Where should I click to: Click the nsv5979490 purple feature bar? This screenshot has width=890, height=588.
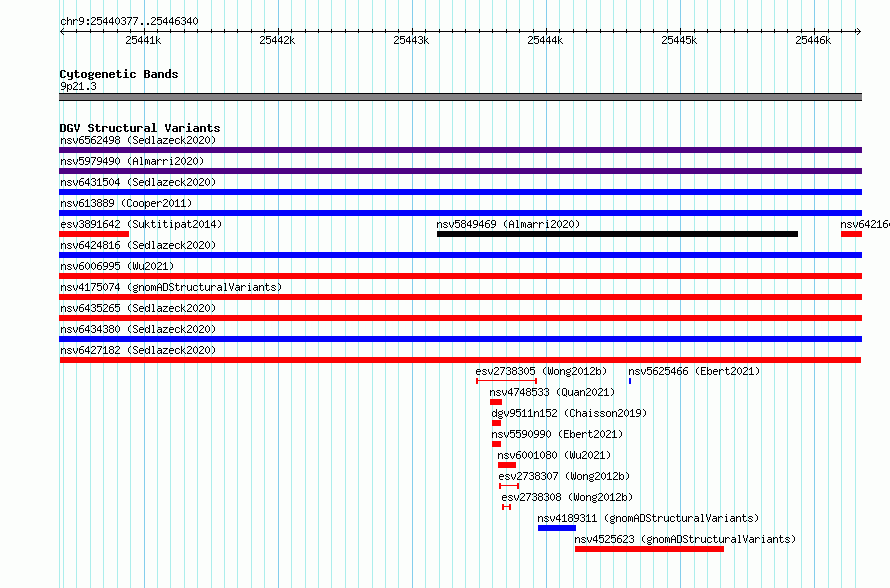(x=460, y=171)
